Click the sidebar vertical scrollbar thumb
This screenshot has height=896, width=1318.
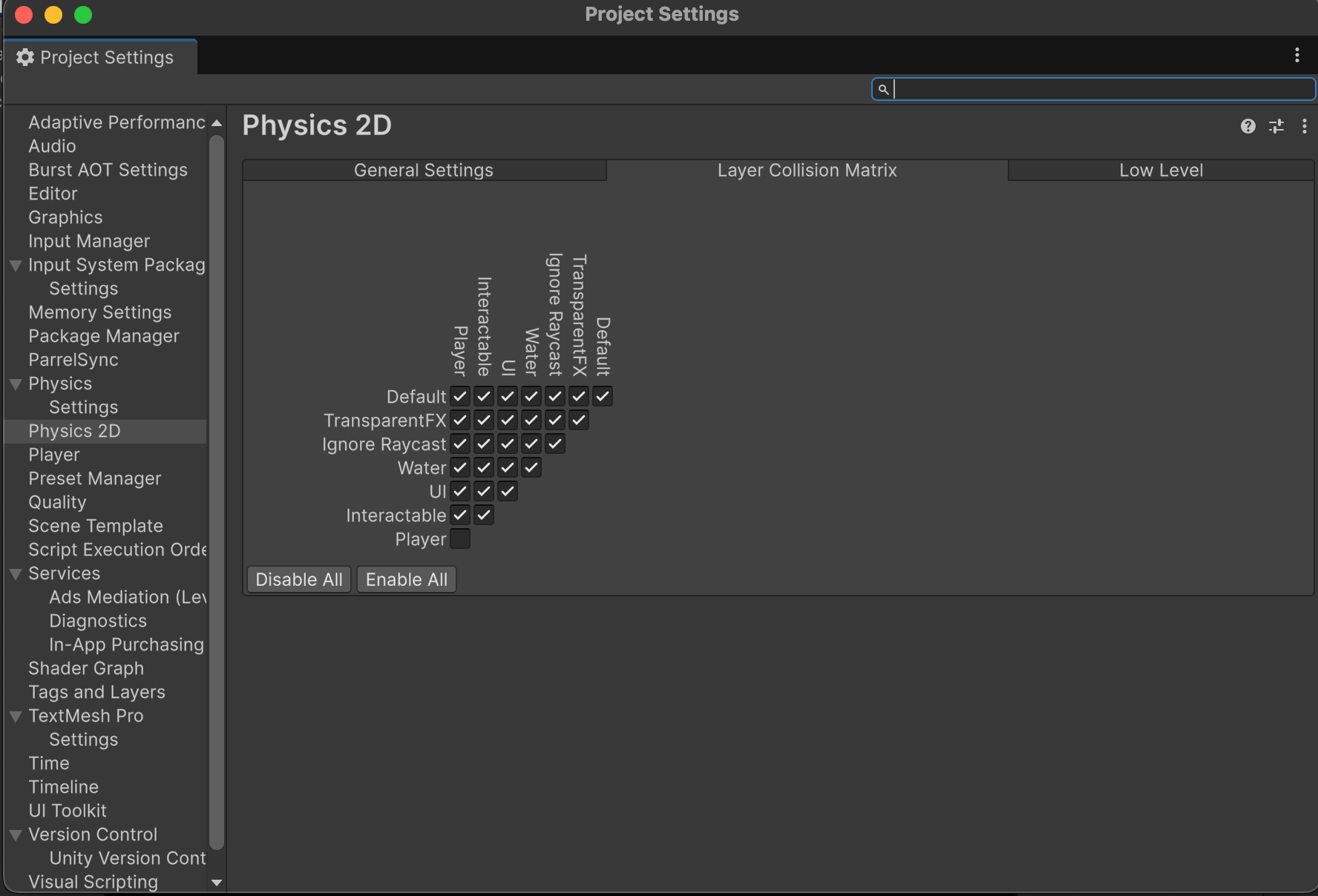217,491
